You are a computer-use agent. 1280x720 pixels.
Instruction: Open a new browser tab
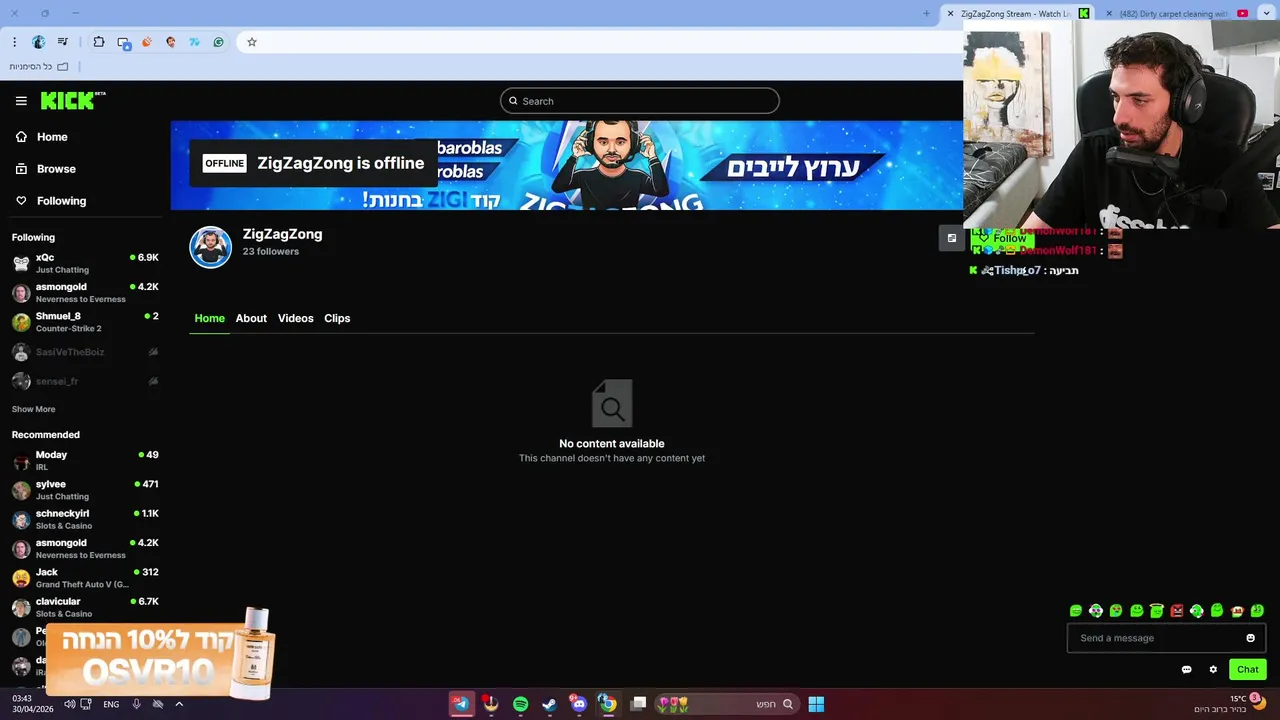pyautogui.click(x=926, y=13)
